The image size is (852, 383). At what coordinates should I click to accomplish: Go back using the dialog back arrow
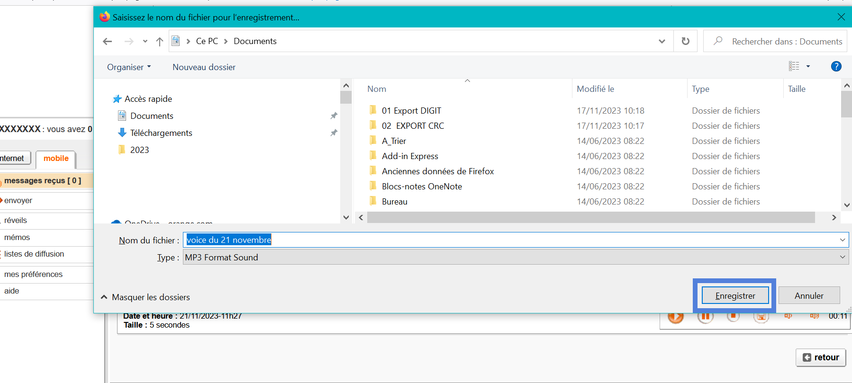[x=108, y=41]
